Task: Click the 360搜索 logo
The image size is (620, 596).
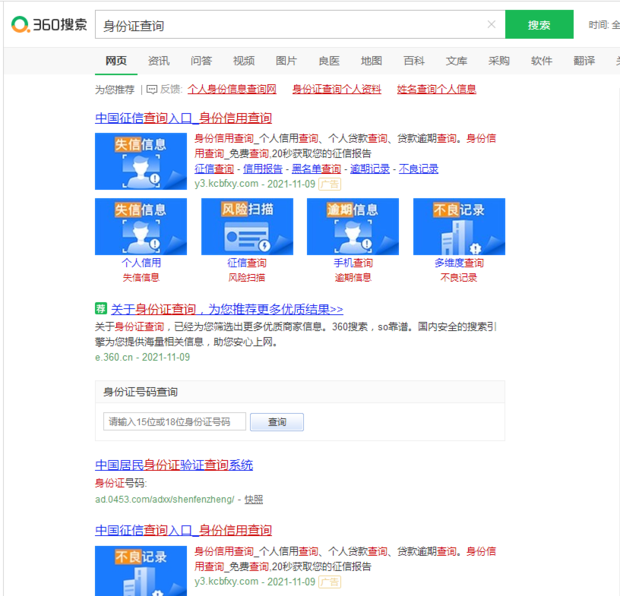Action: tap(49, 25)
